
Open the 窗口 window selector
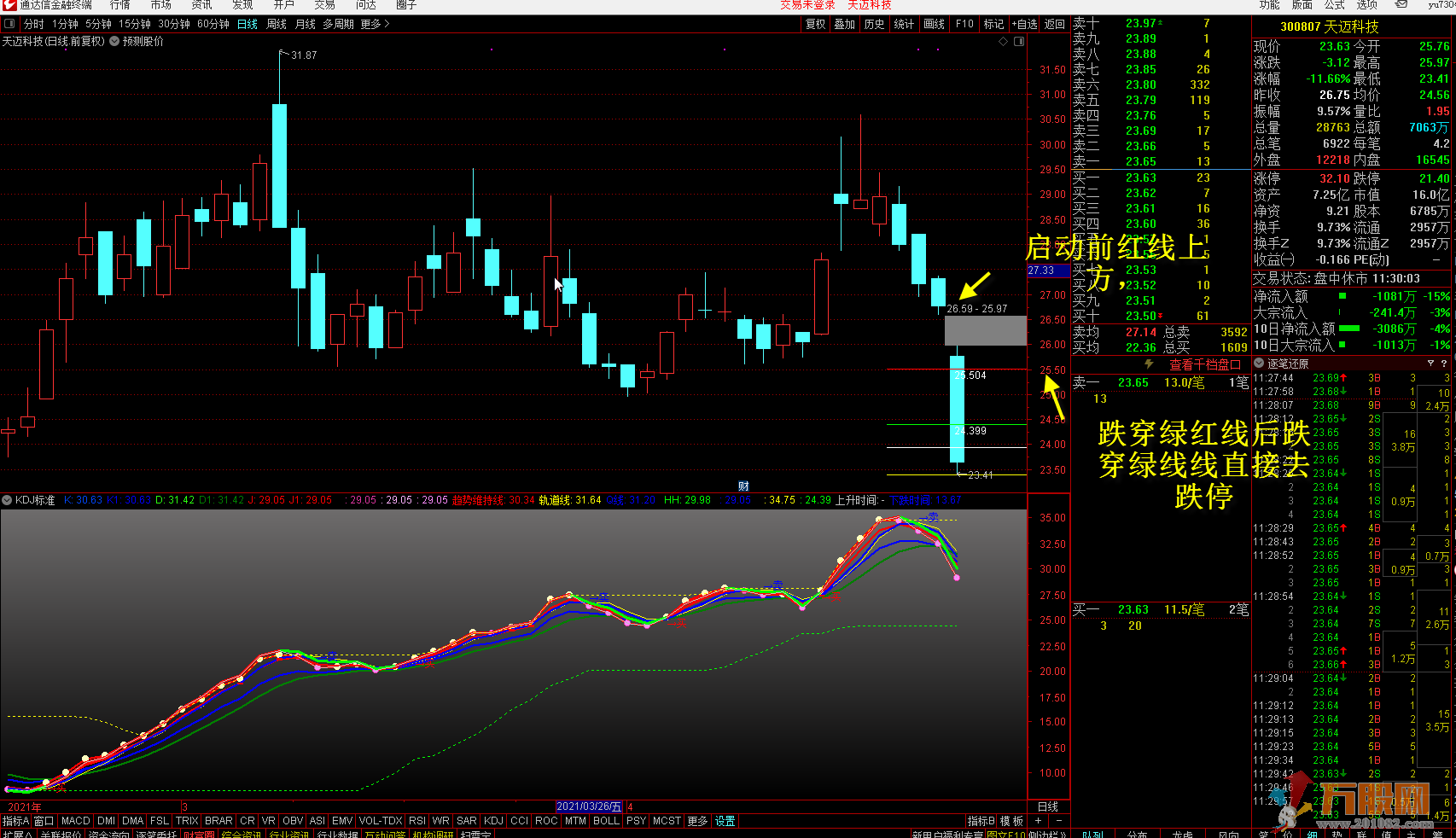click(x=44, y=821)
